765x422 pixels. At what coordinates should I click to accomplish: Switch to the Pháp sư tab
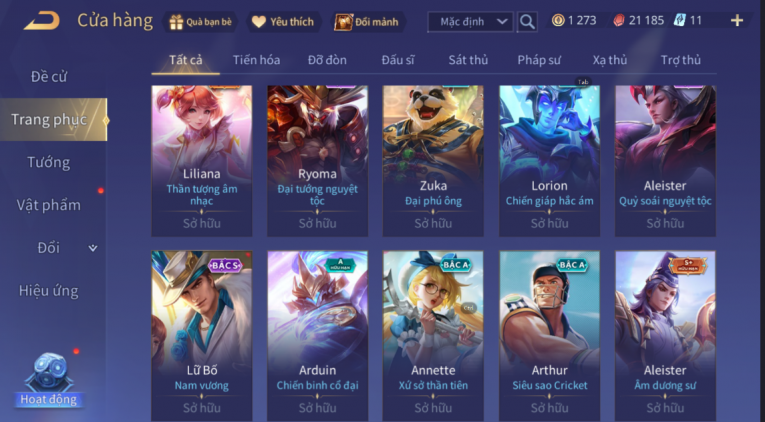(539, 60)
